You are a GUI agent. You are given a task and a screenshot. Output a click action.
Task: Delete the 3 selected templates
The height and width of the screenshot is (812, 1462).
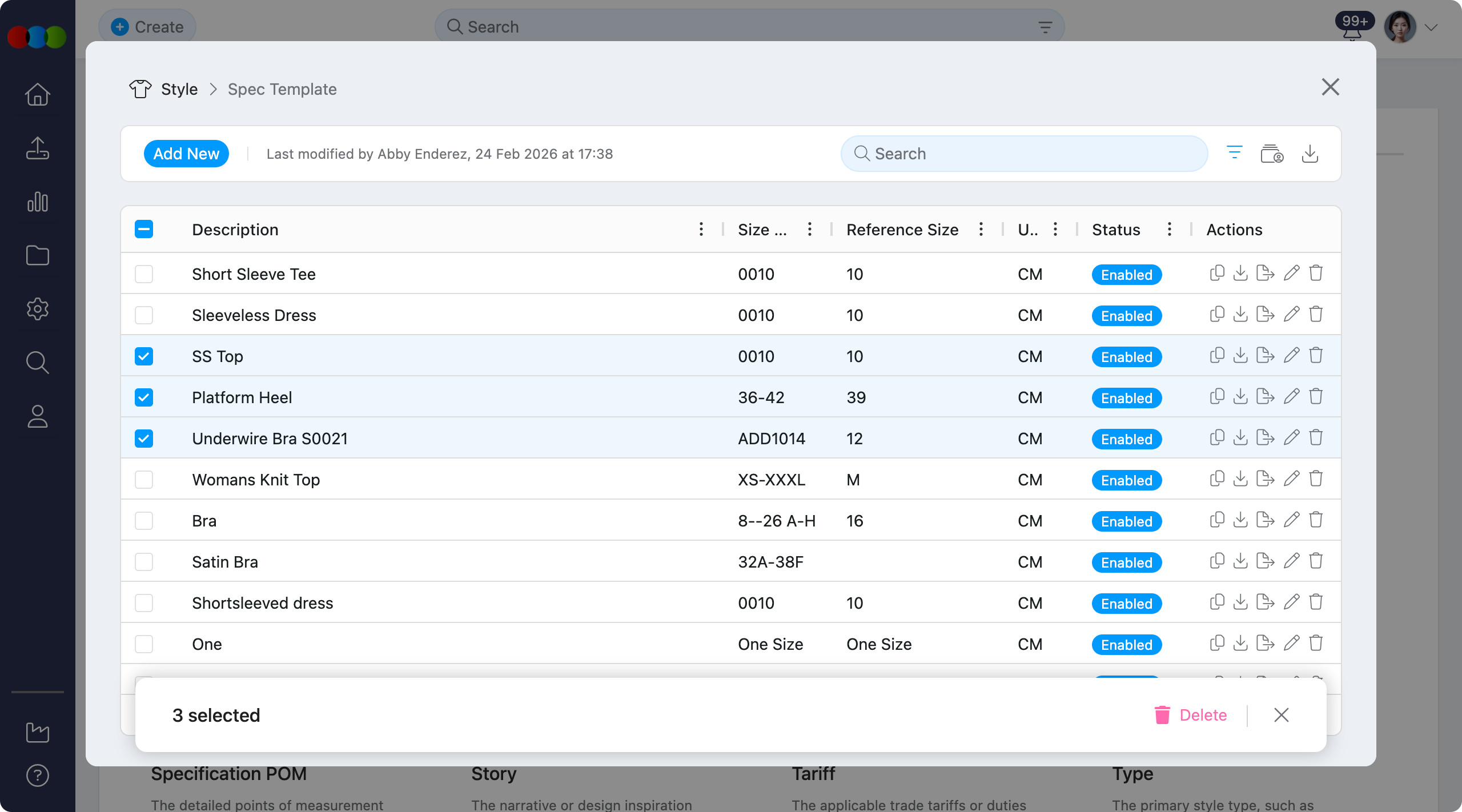coord(1192,714)
